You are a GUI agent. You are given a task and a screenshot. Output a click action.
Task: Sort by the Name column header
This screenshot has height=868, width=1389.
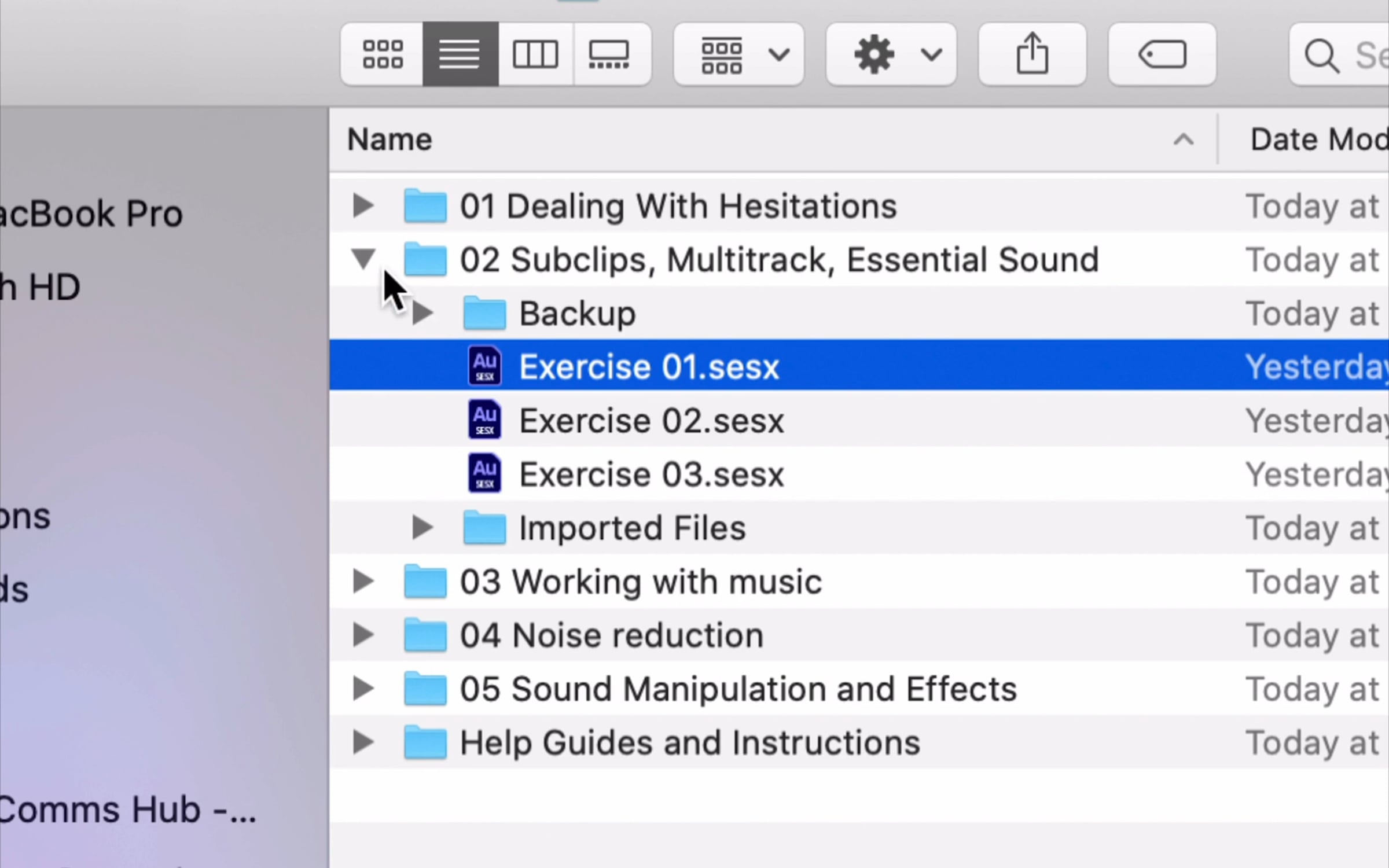click(x=389, y=139)
